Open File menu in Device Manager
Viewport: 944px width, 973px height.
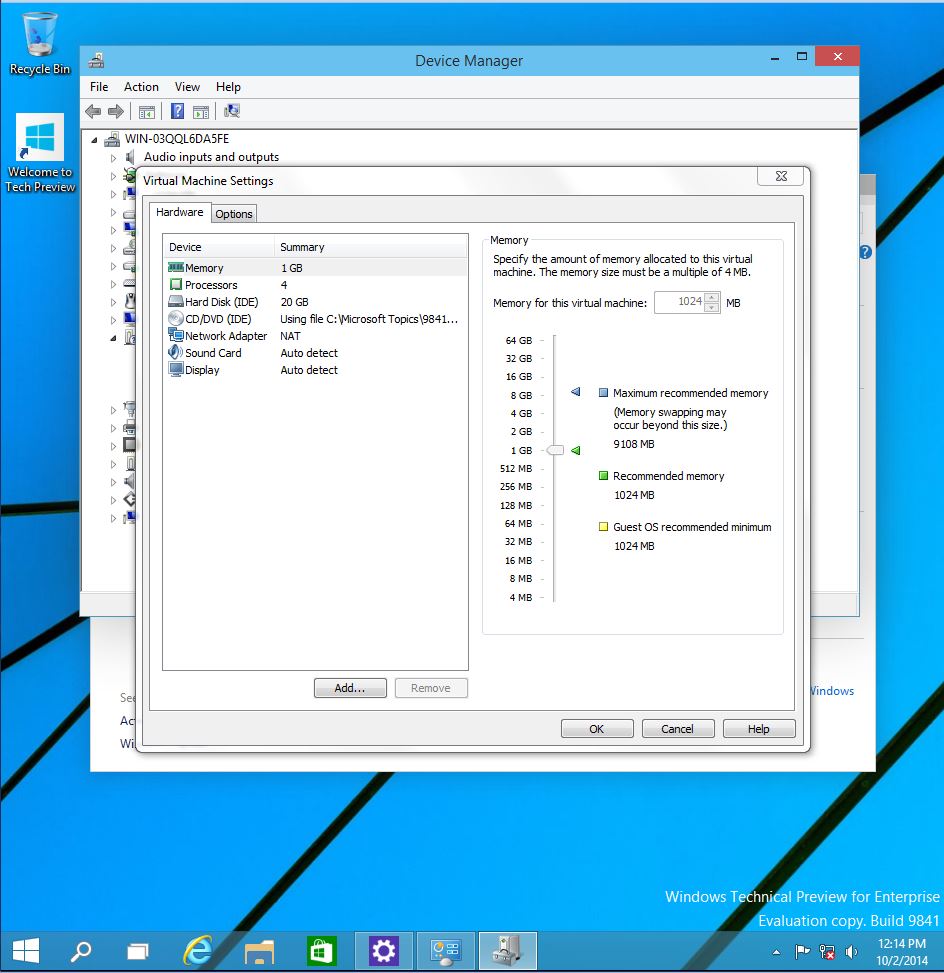(99, 87)
